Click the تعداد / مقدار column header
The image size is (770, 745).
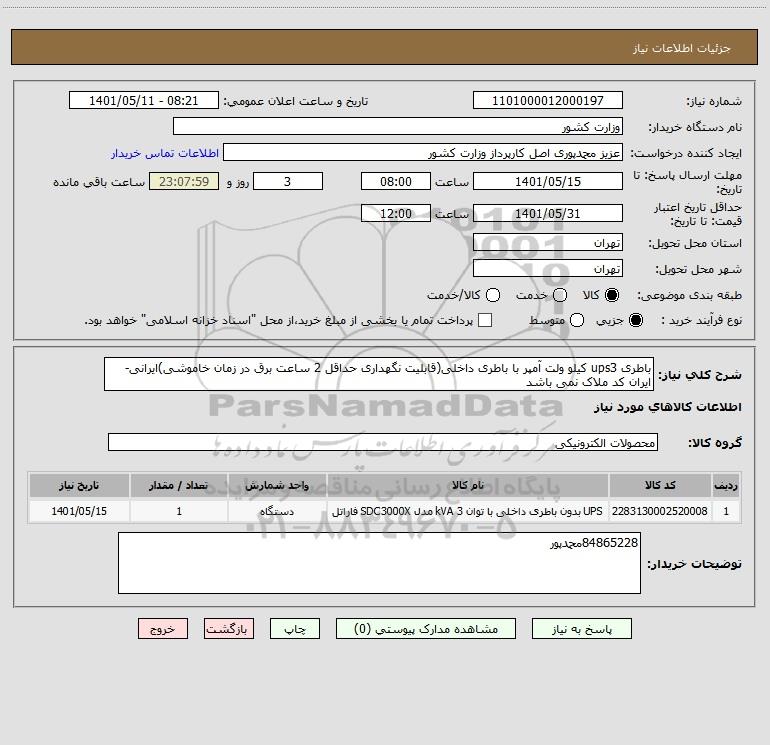179,485
